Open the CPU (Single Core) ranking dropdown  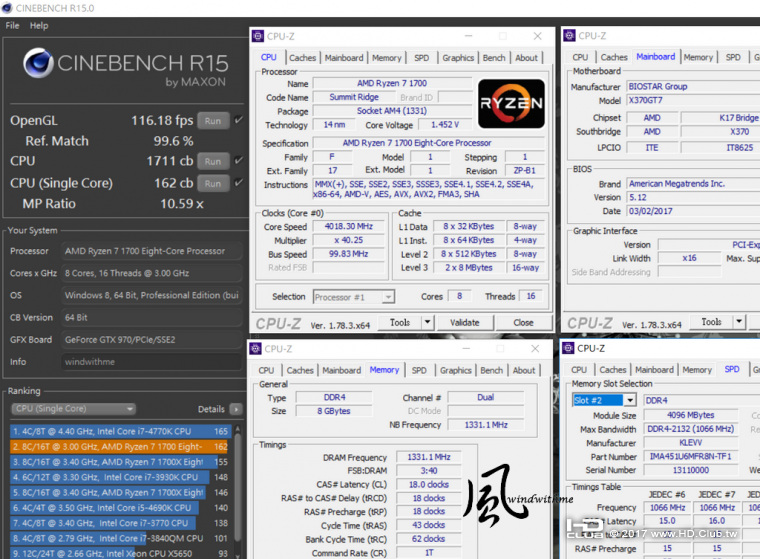73,409
